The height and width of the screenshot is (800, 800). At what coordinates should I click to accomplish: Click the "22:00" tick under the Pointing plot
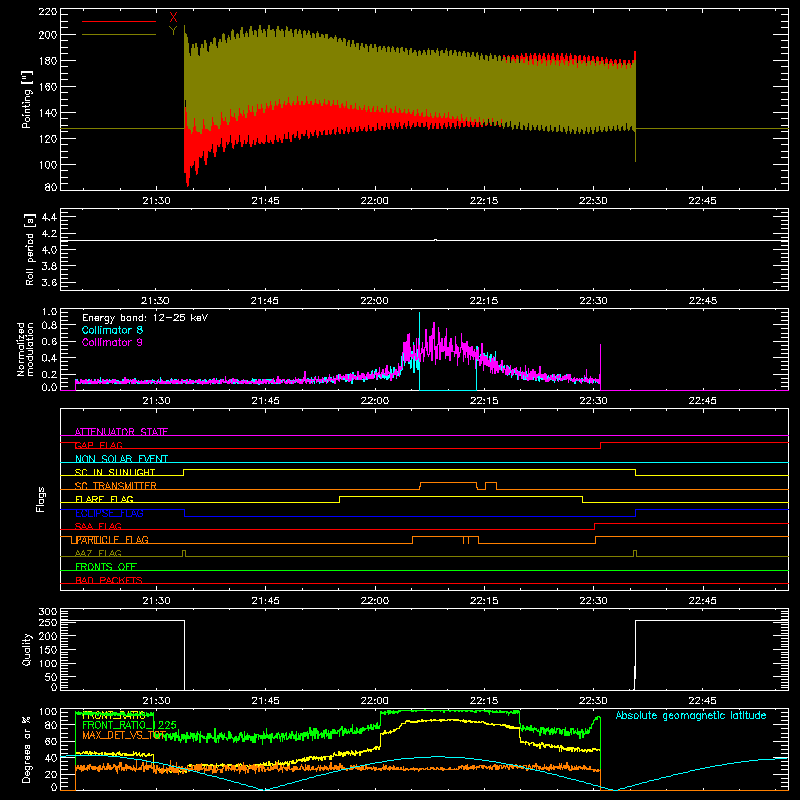pos(374,201)
